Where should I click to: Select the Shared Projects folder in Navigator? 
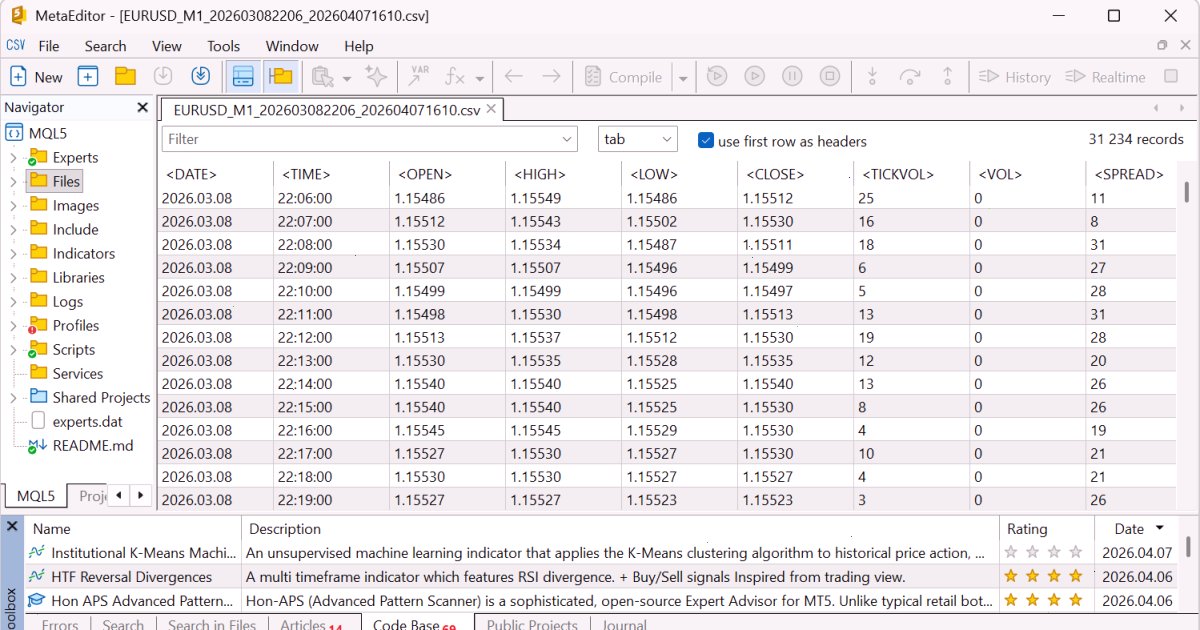[101, 398]
